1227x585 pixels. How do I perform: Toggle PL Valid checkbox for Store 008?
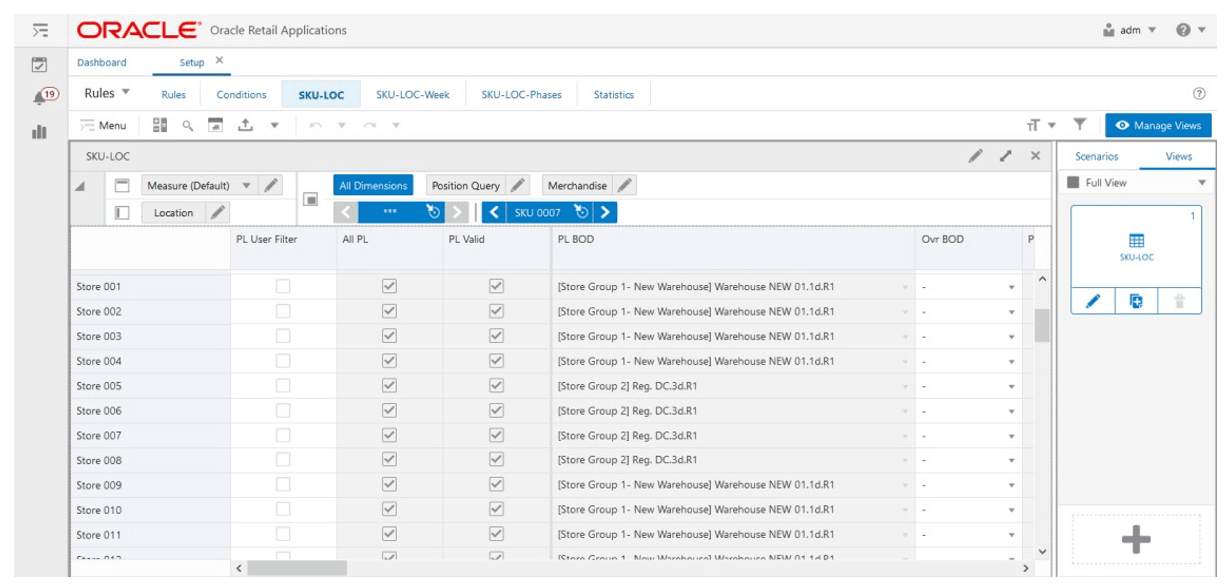[495, 460]
